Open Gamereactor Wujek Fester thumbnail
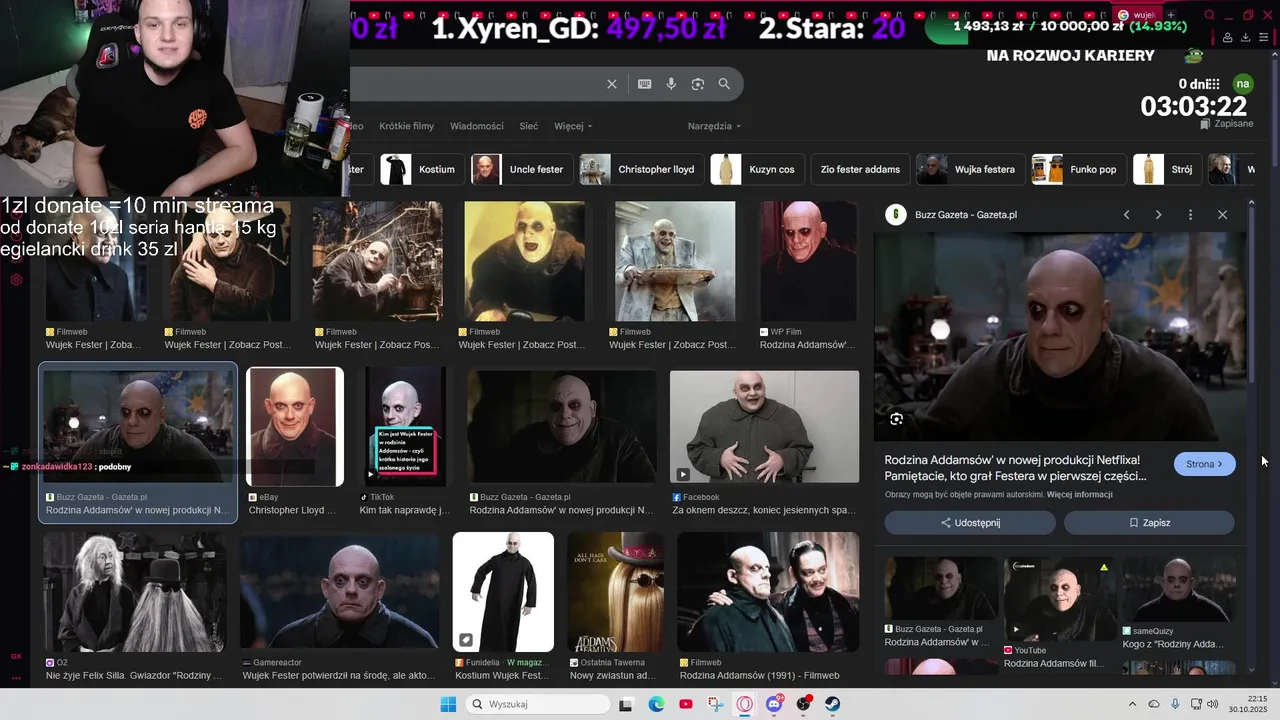 (339, 592)
